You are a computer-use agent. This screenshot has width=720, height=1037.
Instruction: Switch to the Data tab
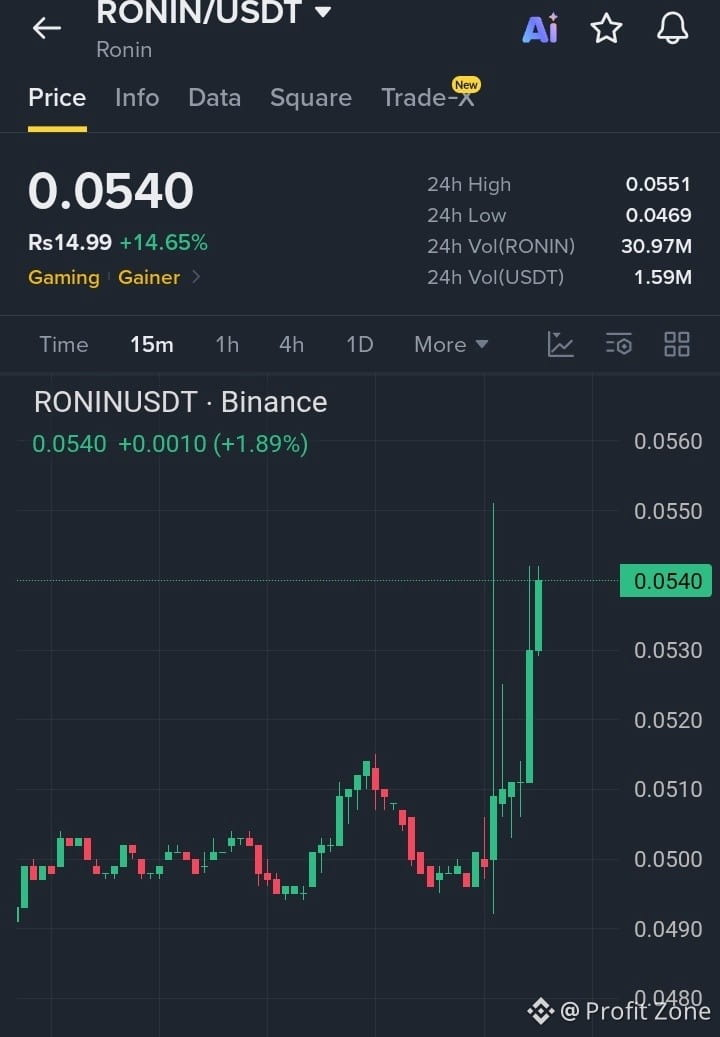[214, 98]
